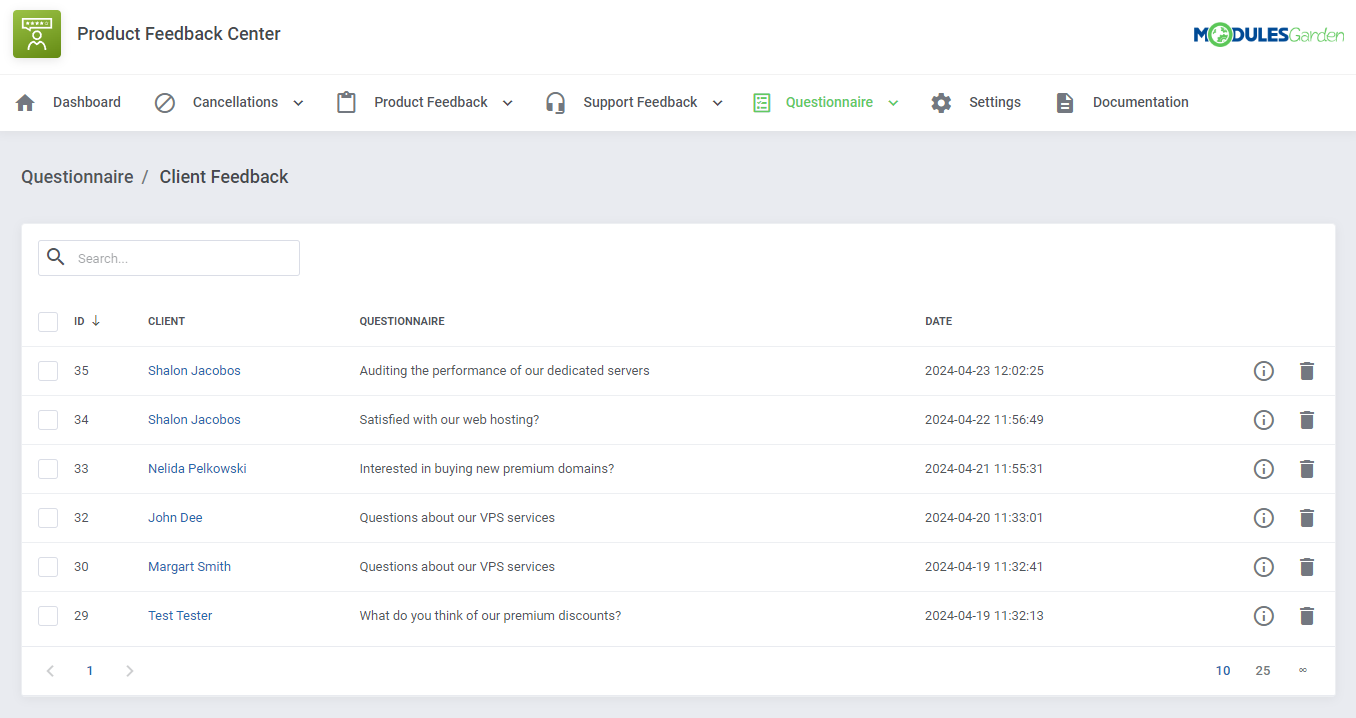Image resolution: width=1356 pixels, height=718 pixels.
Task: Check the row checkbox for ID 33
Action: click(x=47, y=468)
